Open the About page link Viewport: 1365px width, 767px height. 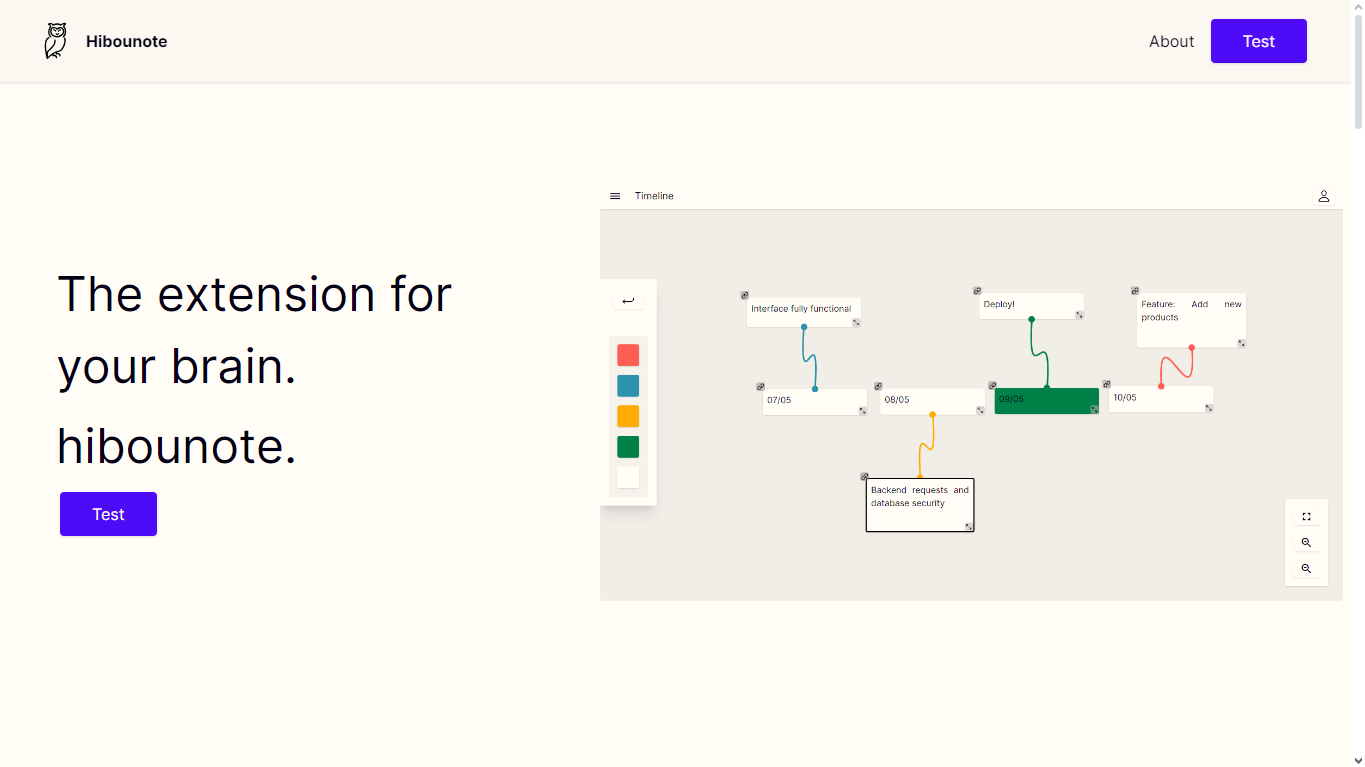[x=1171, y=41]
